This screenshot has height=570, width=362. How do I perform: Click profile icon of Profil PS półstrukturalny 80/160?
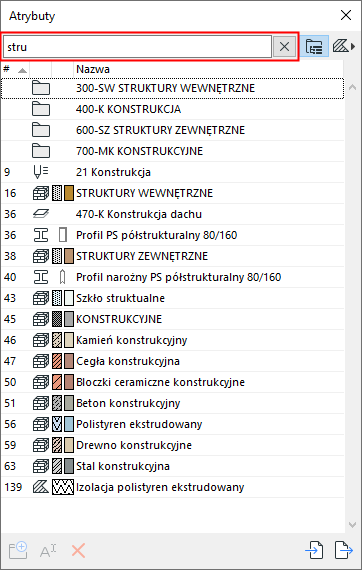point(41,235)
